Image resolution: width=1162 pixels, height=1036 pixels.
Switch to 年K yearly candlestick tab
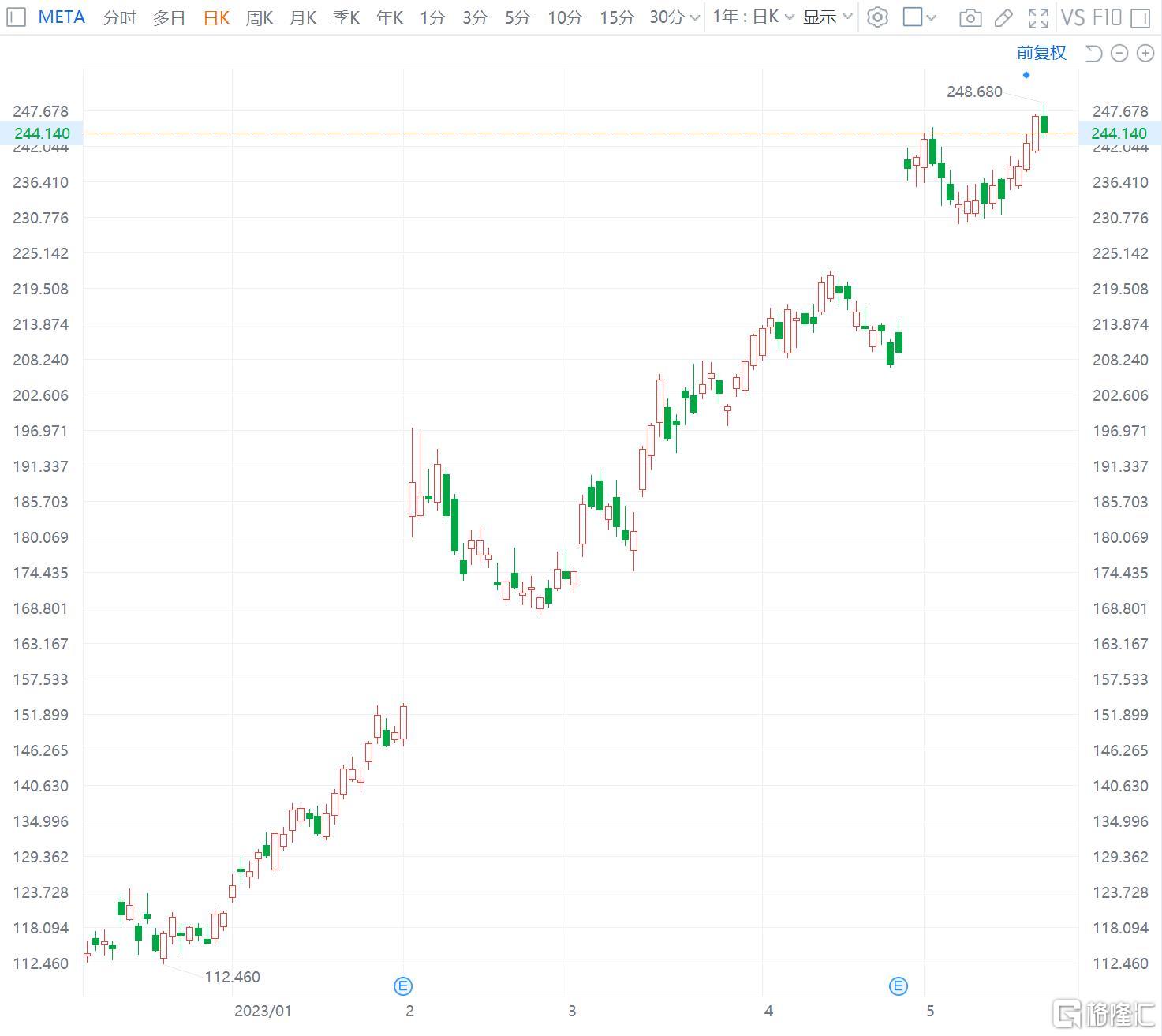click(x=390, y=17)
